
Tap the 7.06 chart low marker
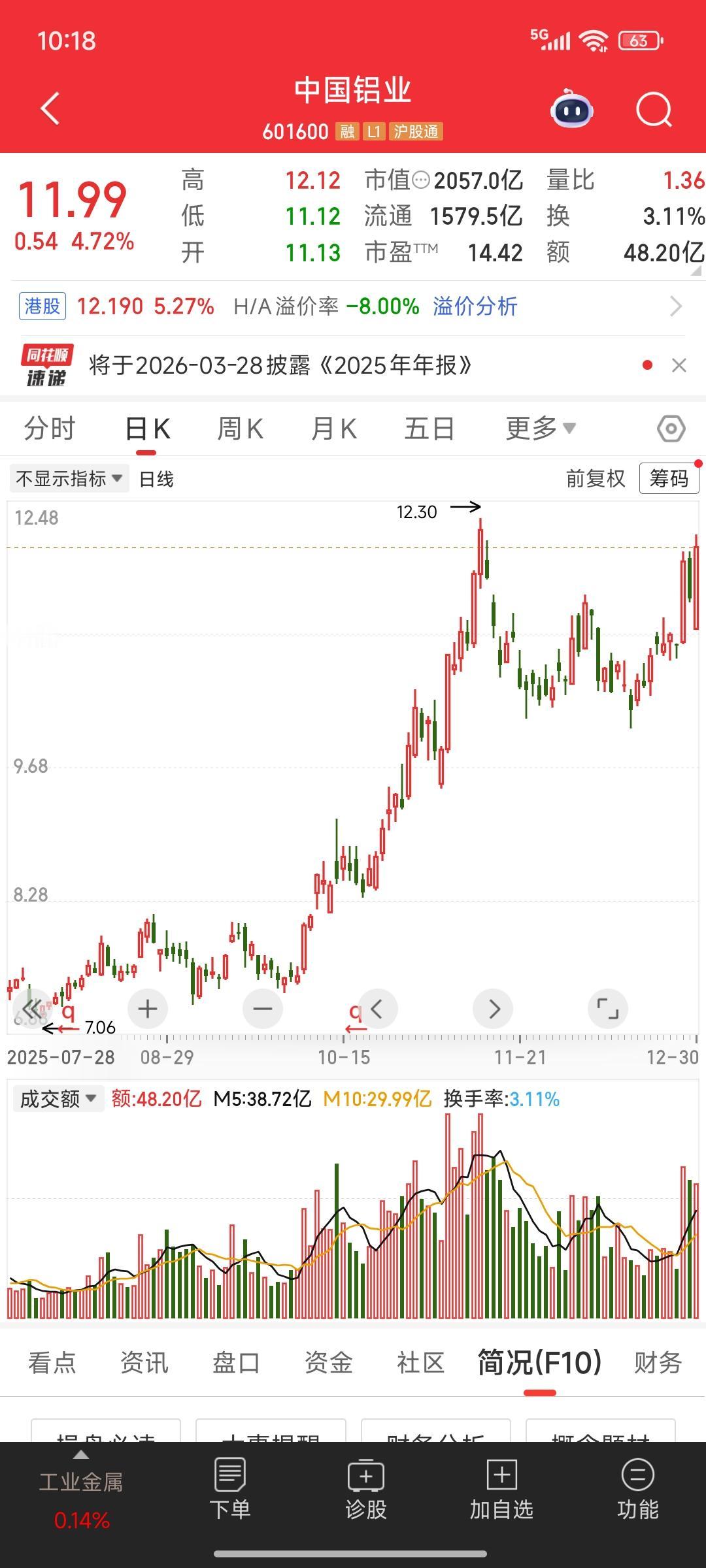[100, 1028]
